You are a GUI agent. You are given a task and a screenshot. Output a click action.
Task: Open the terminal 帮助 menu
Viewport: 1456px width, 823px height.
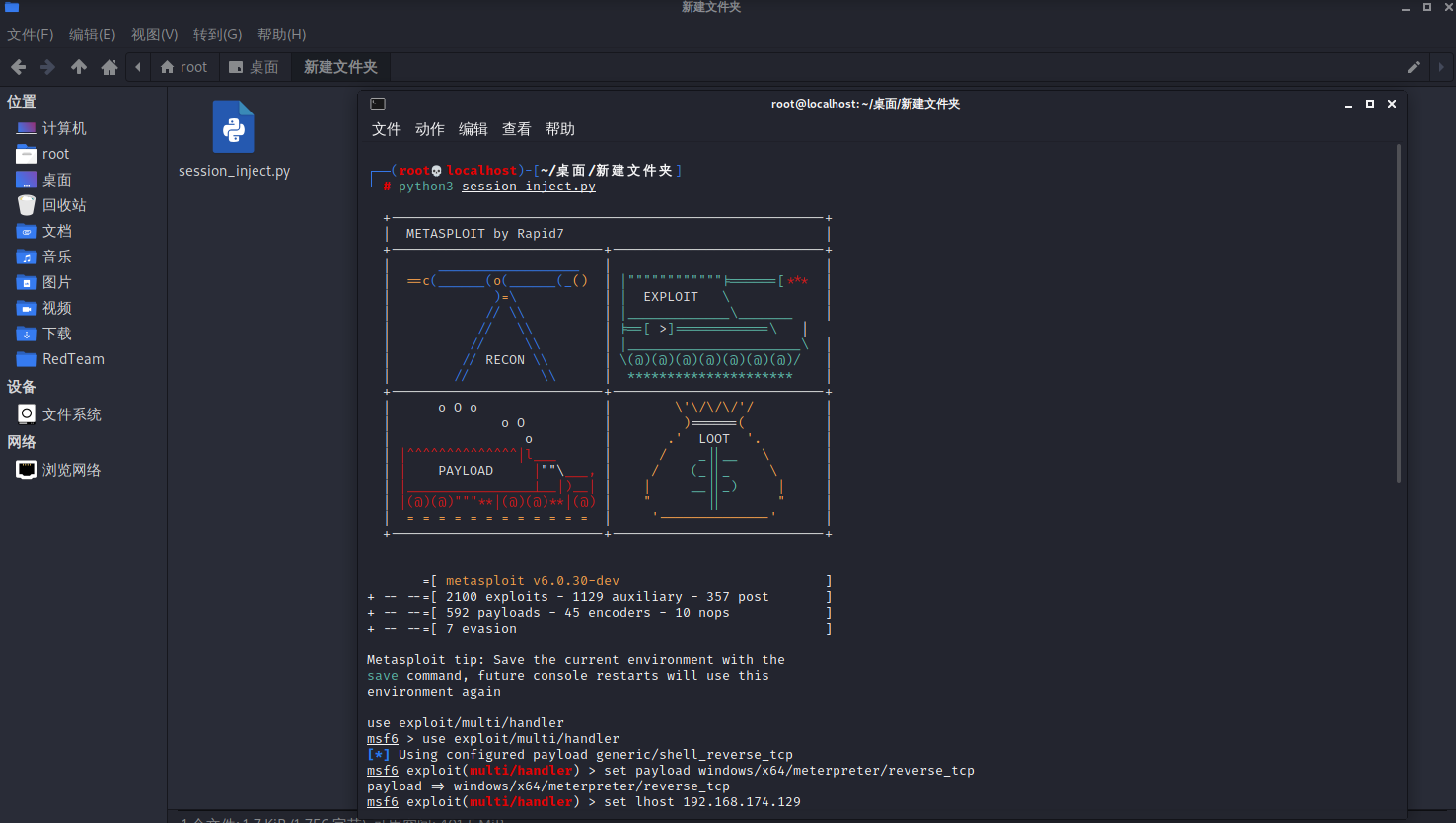click(x=560, y=129)
